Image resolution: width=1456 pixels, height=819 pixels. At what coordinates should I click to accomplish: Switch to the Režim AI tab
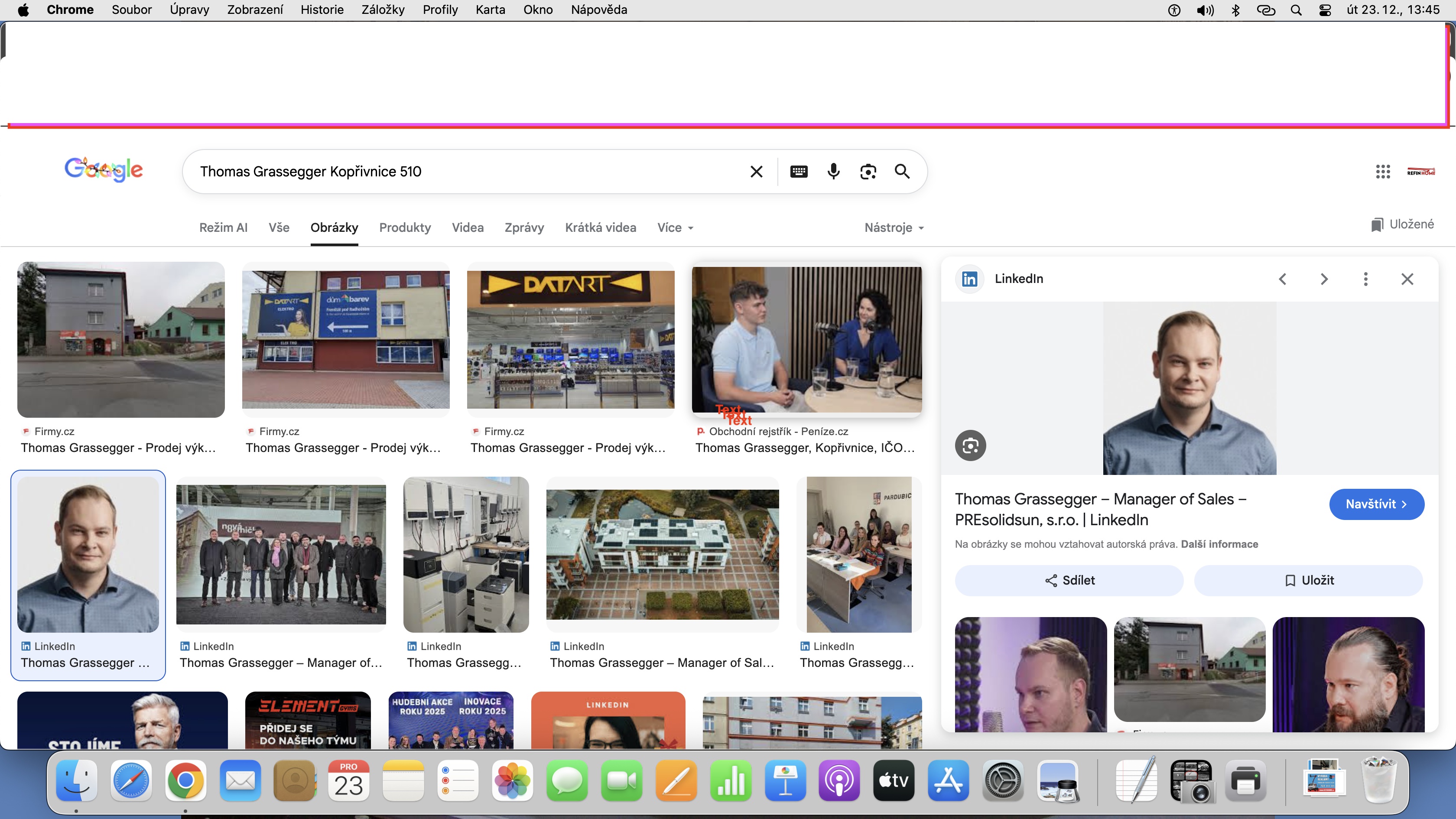pos(223,228)
